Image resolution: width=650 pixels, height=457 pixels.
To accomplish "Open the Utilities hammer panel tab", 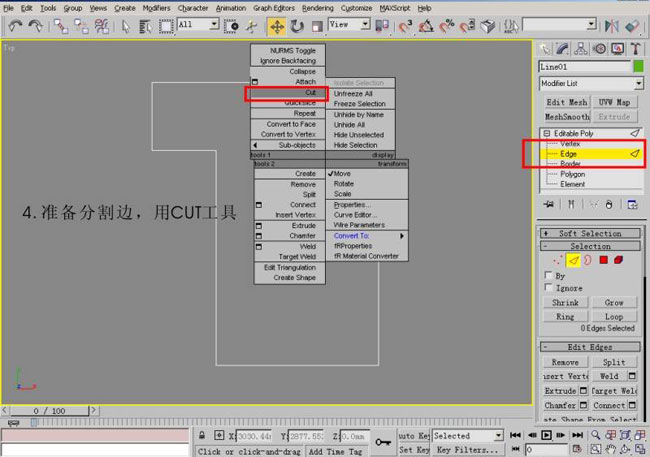I will tap(635, 49).
